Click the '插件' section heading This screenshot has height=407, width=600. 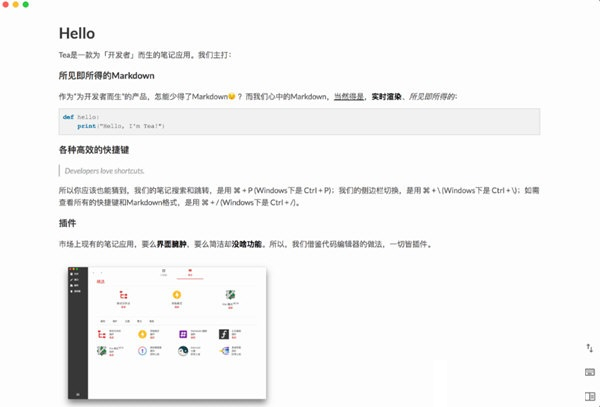[x=69, y=222]
